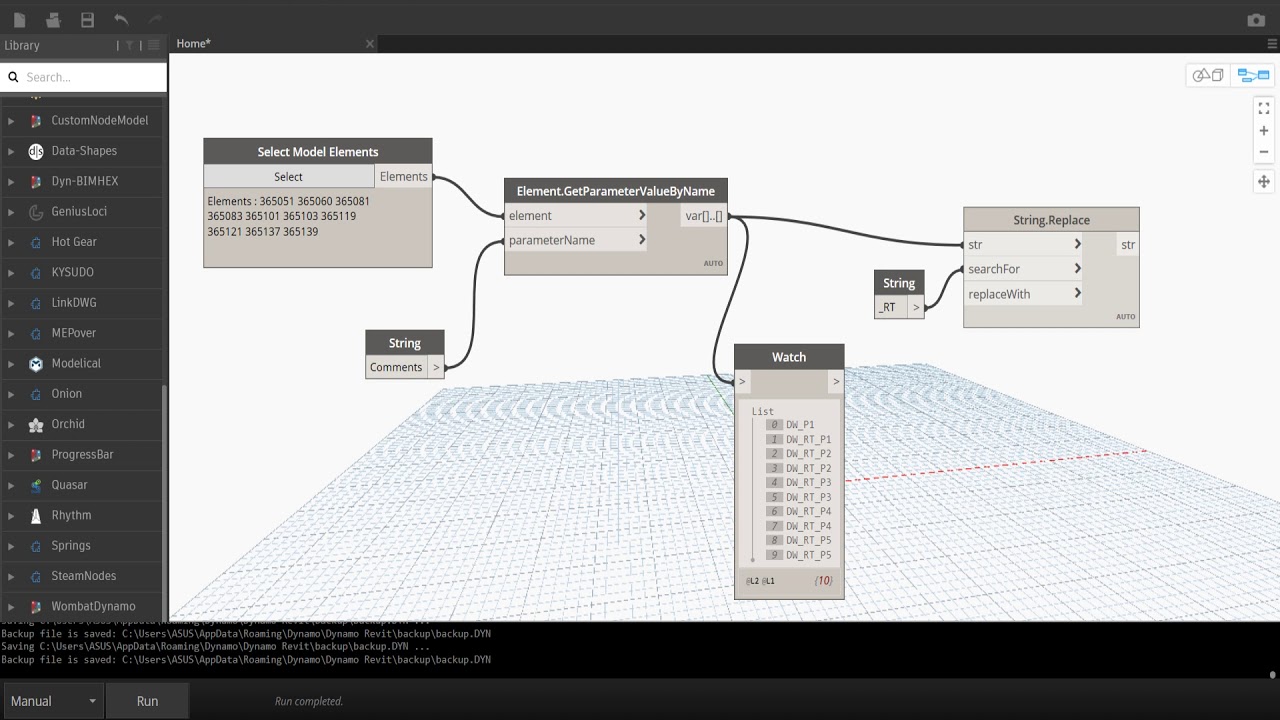1280x720 pixels.
Task: Expand the SteamNodes library category
Action: [11, 576]
